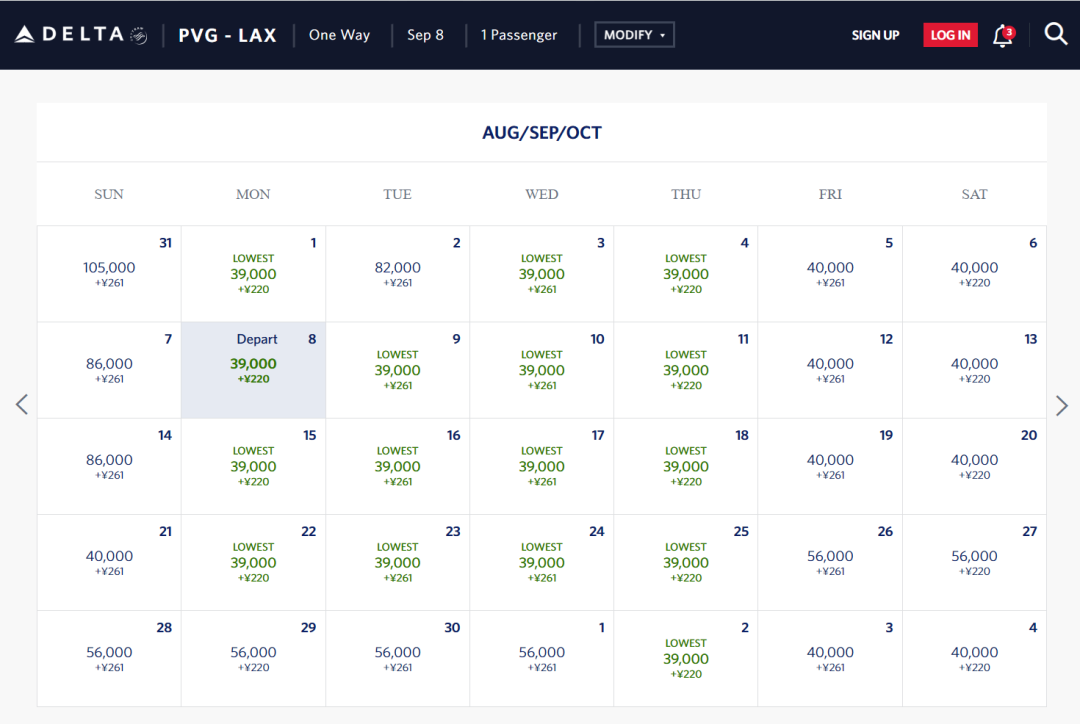The width and height of the screenshot is (1080, 724).
Task: Go to previous calendar weeks arrow
Action: (x=22, y=405)
